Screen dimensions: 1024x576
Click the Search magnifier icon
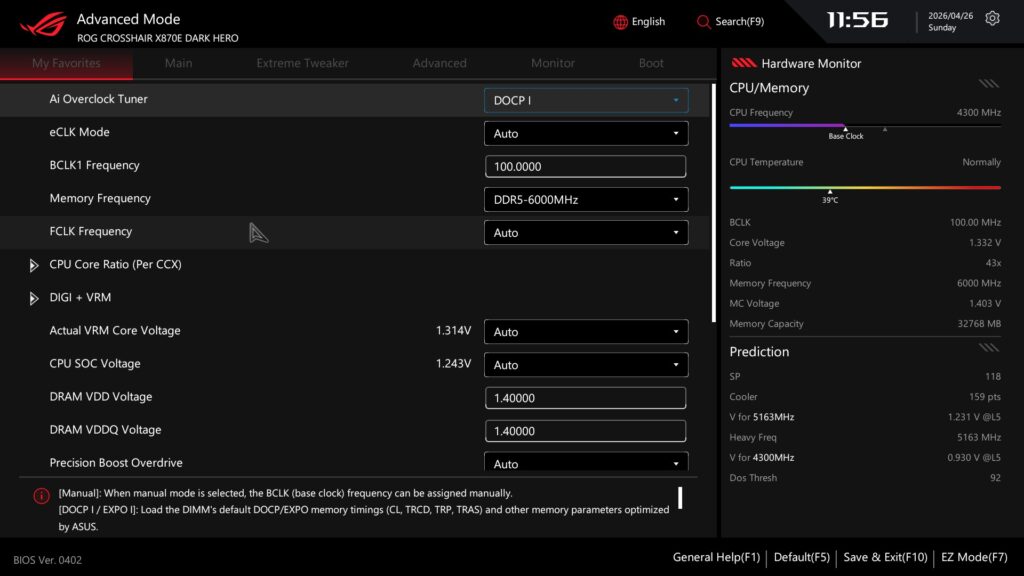pyautogui.click(x=703, y=22)
